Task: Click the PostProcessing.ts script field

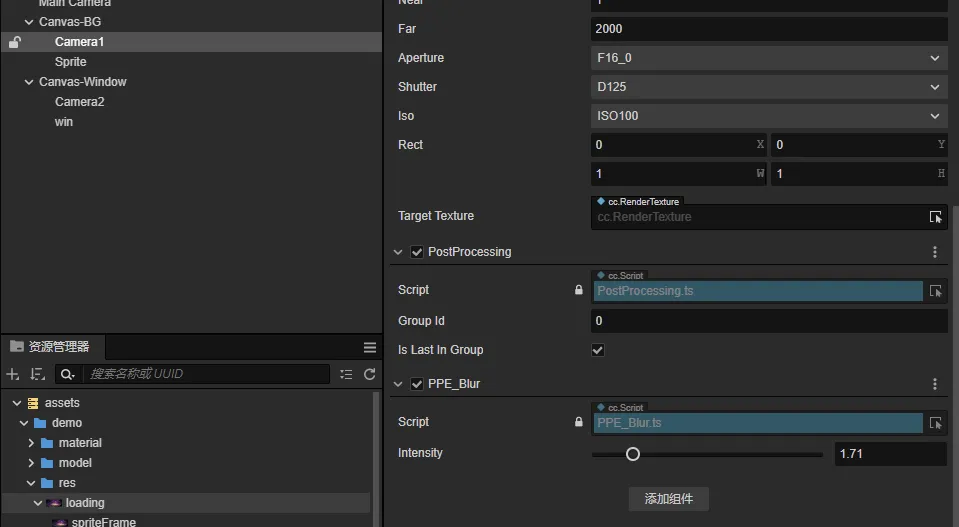Action: pos(758,291)
